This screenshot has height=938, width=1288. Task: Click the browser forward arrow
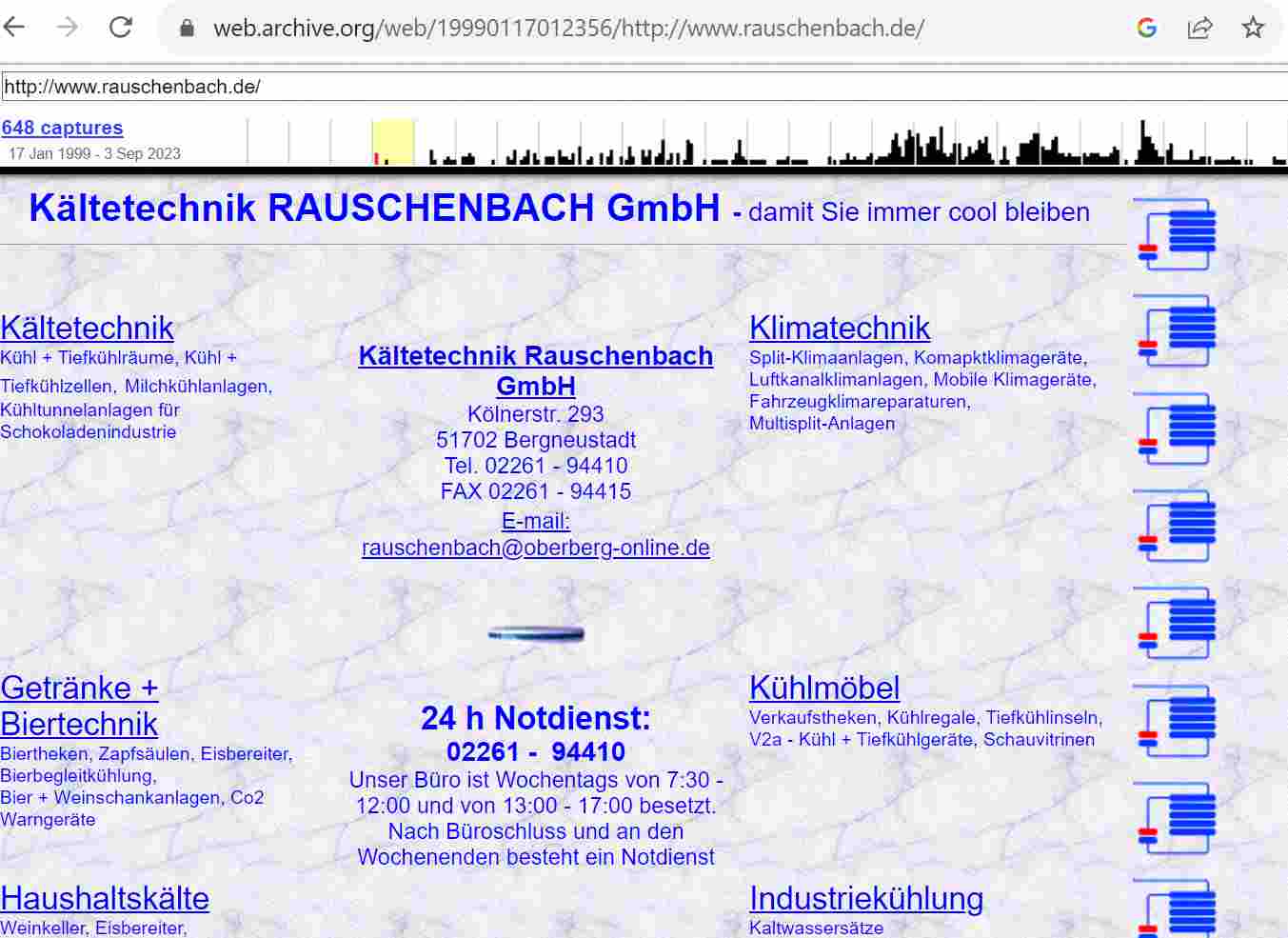coord(68,28)
